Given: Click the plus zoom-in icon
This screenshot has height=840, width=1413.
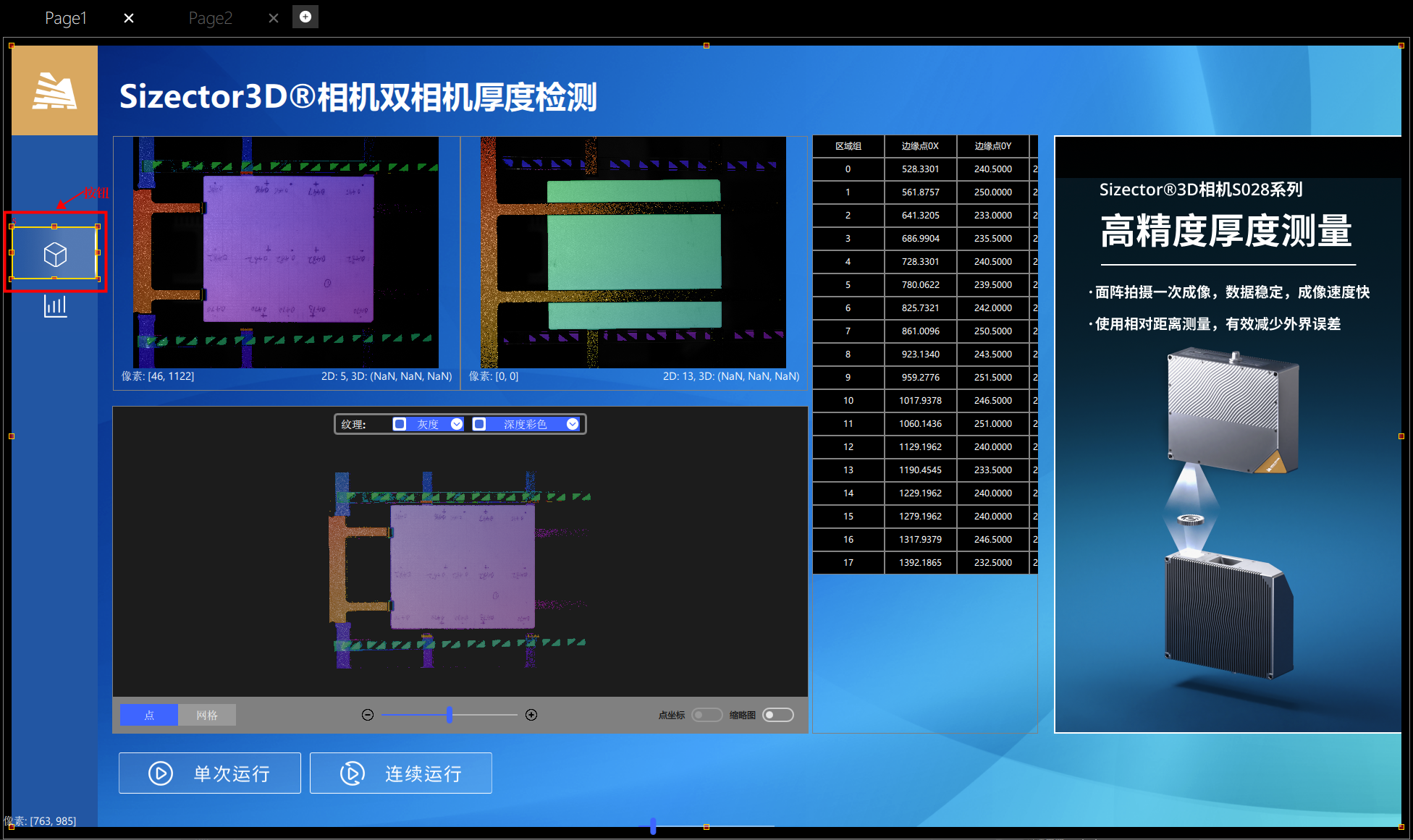Looking at the screenshot, I should click(531, 715).
